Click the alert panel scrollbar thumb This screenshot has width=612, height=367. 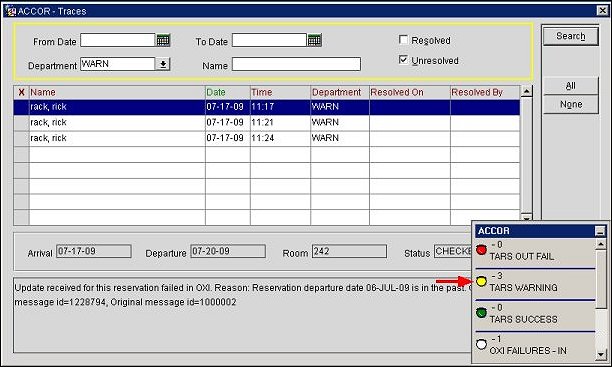point(601,279)
